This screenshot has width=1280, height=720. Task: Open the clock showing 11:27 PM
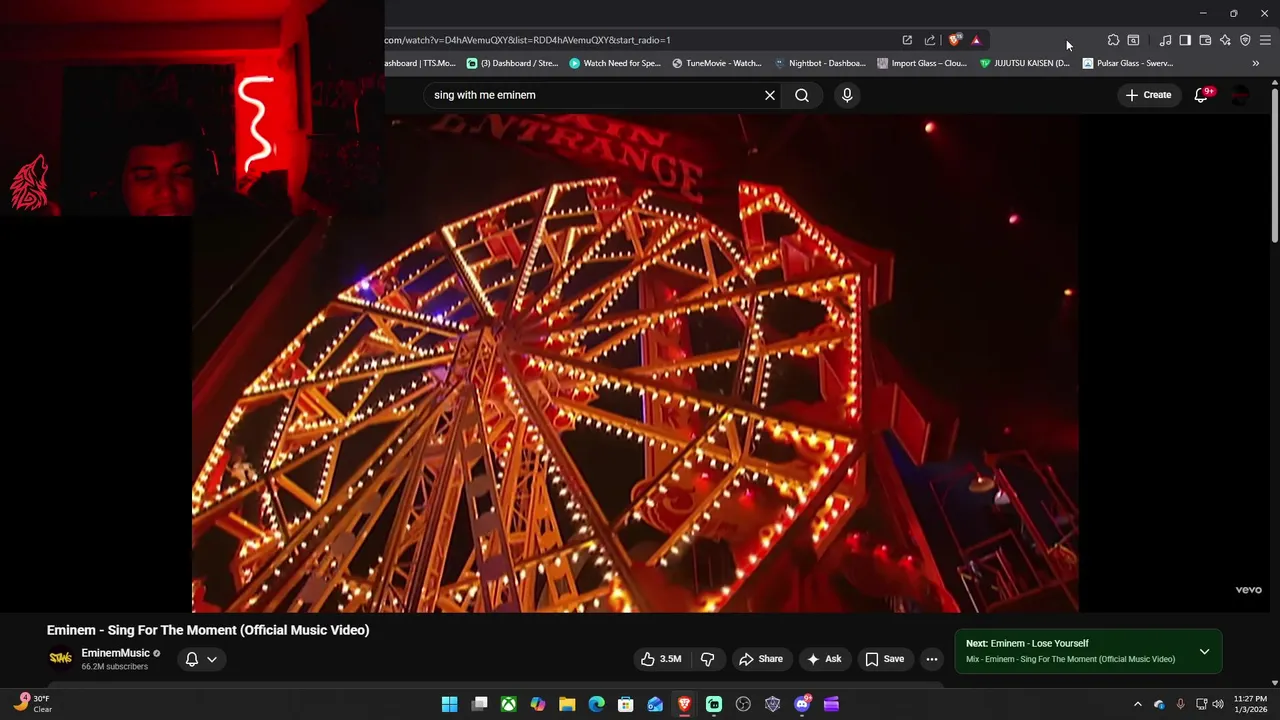click(x=1250, y=704)
